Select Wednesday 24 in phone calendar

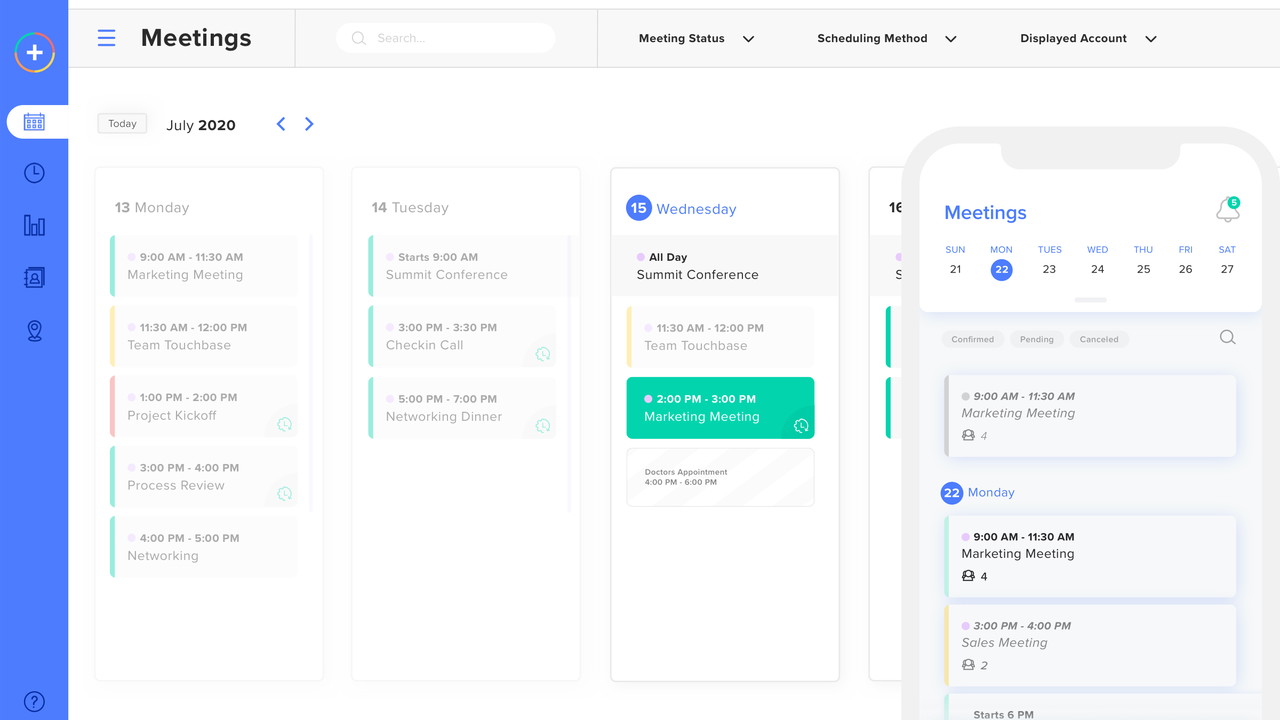click(x=1097, y=269)
